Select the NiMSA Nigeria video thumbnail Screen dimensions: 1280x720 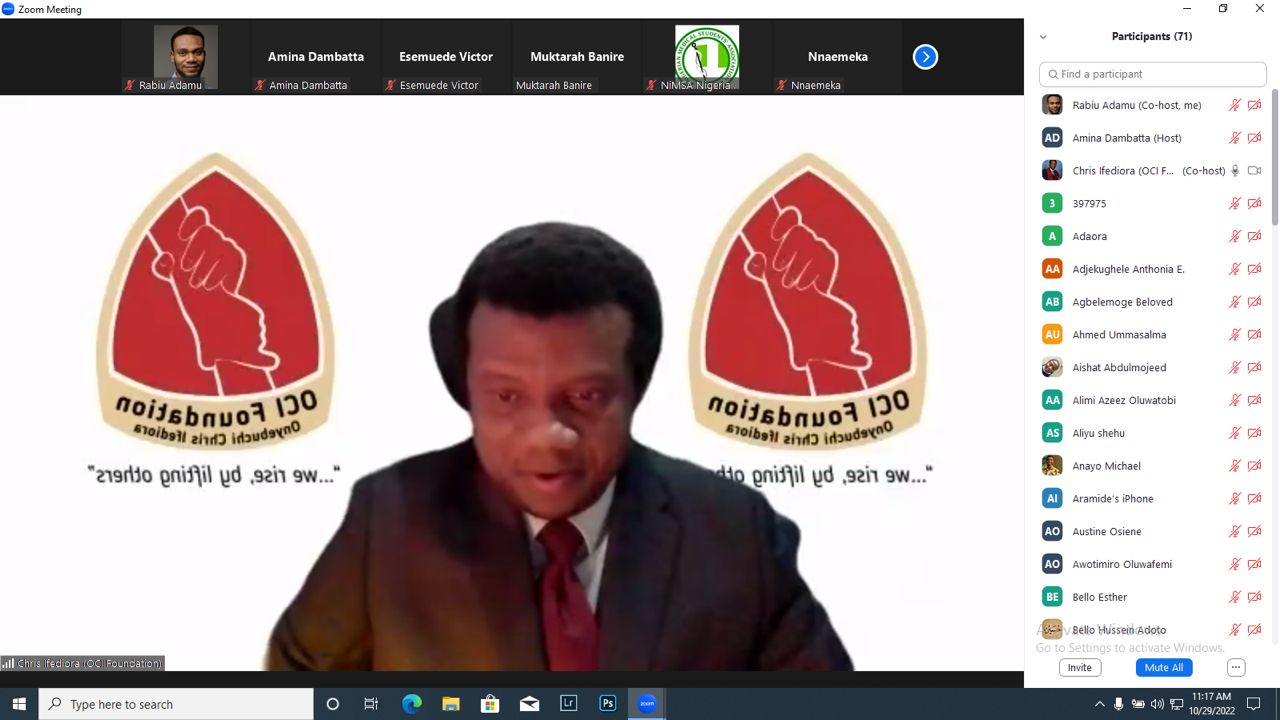pos(706,57)
